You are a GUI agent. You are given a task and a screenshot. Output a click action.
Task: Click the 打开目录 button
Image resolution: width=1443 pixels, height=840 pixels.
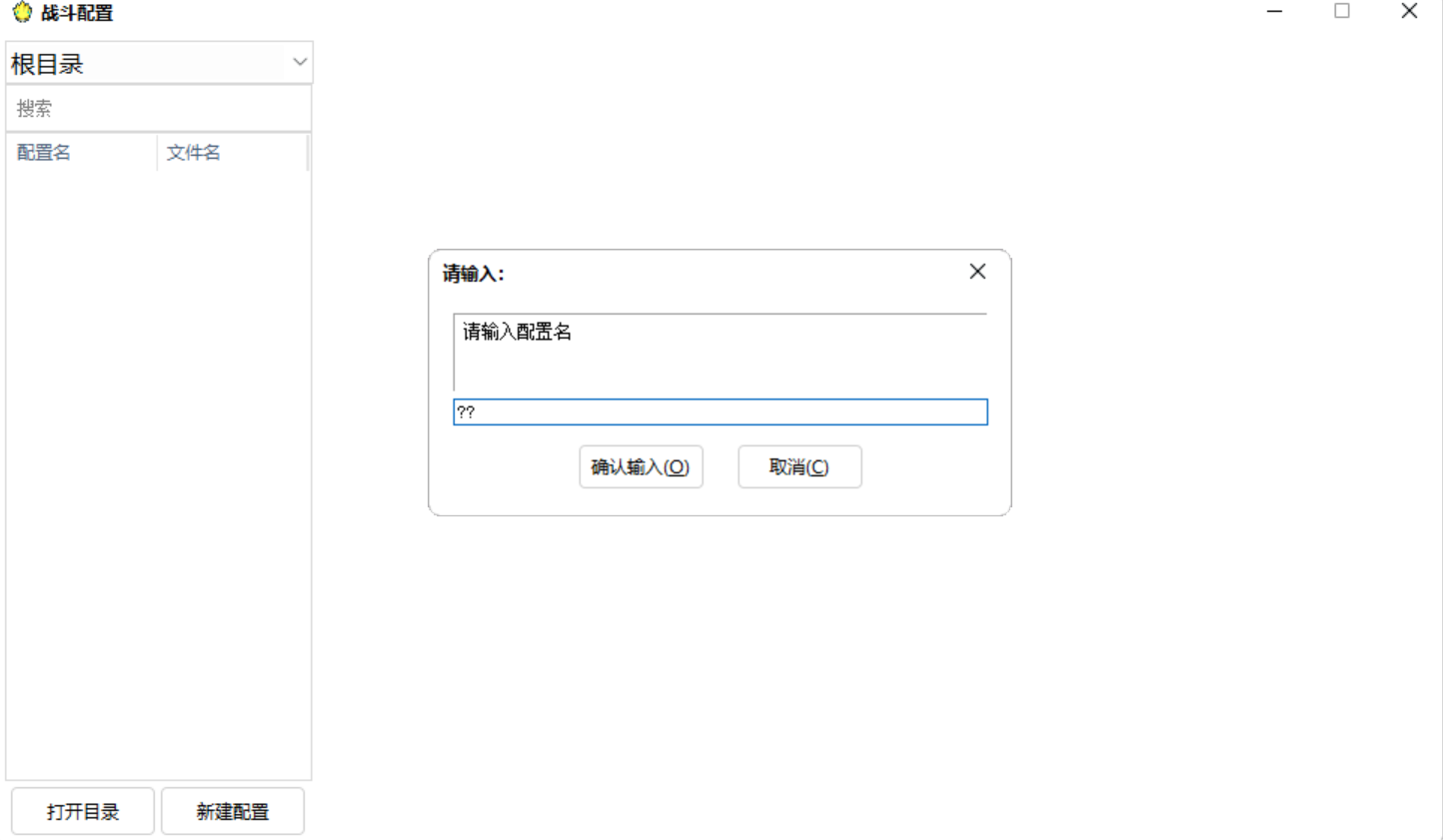(83, 811)
